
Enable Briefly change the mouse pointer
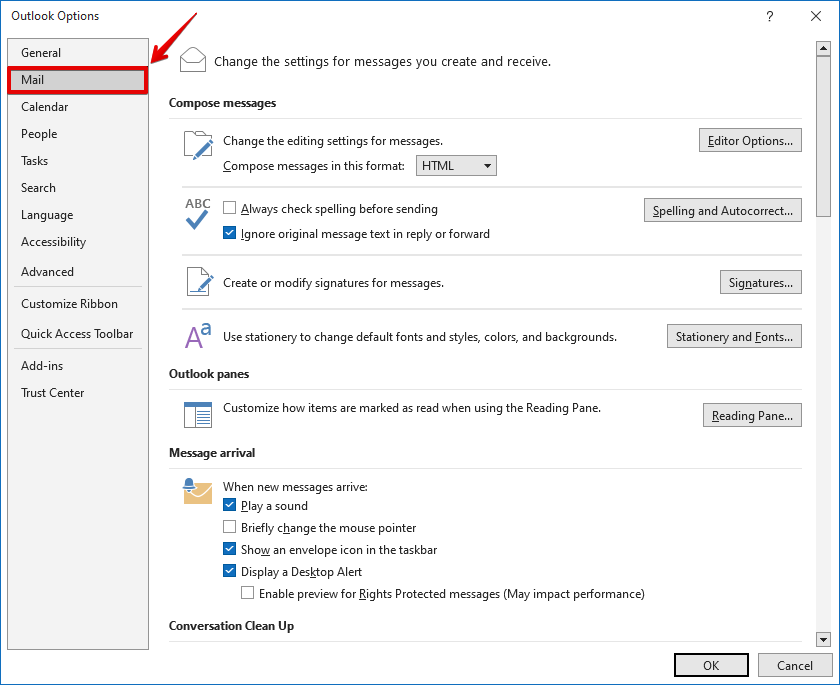point(229,527)
